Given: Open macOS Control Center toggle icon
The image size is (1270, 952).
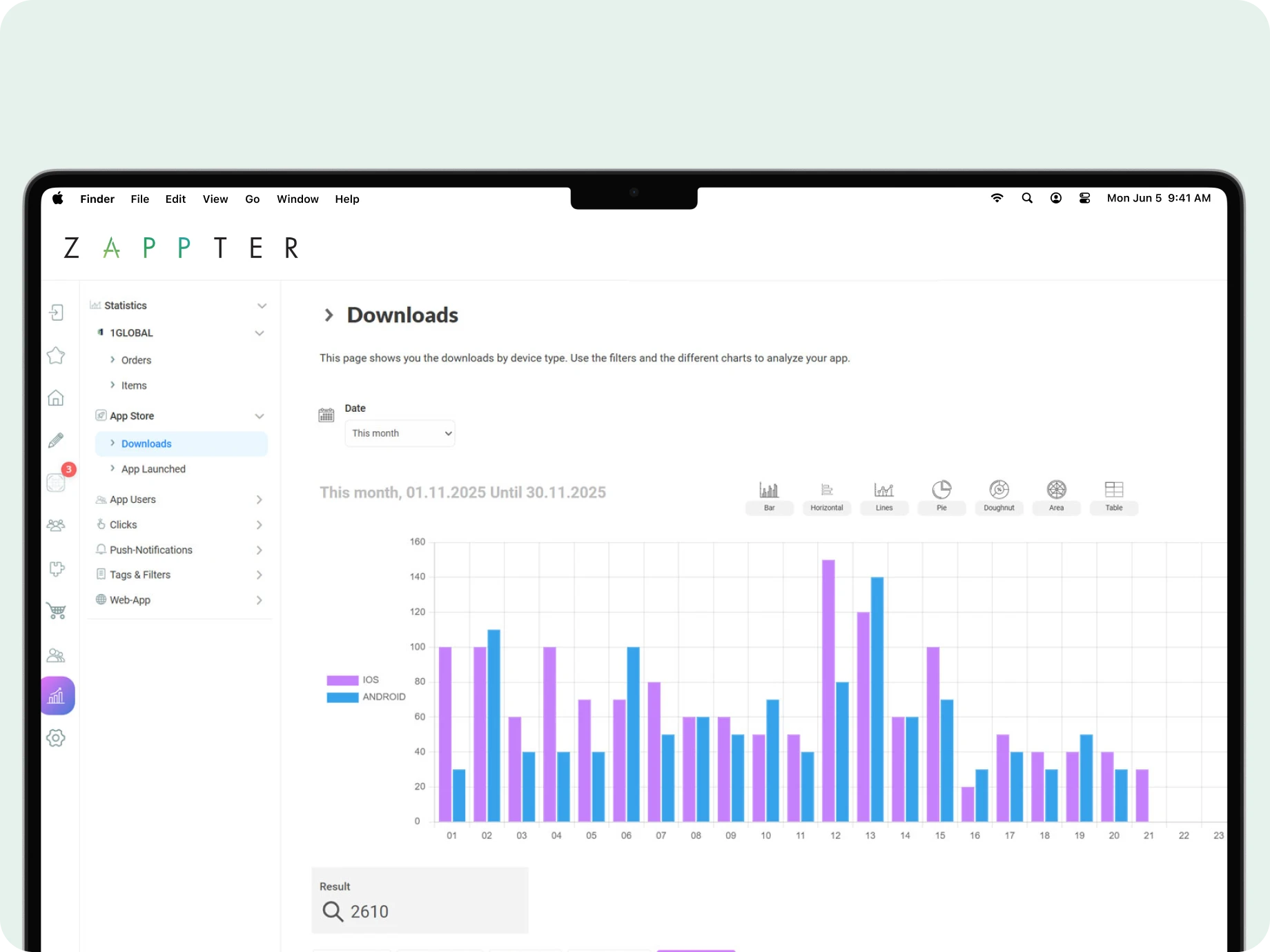Looking at the screenshot, I should point(1084,199).
